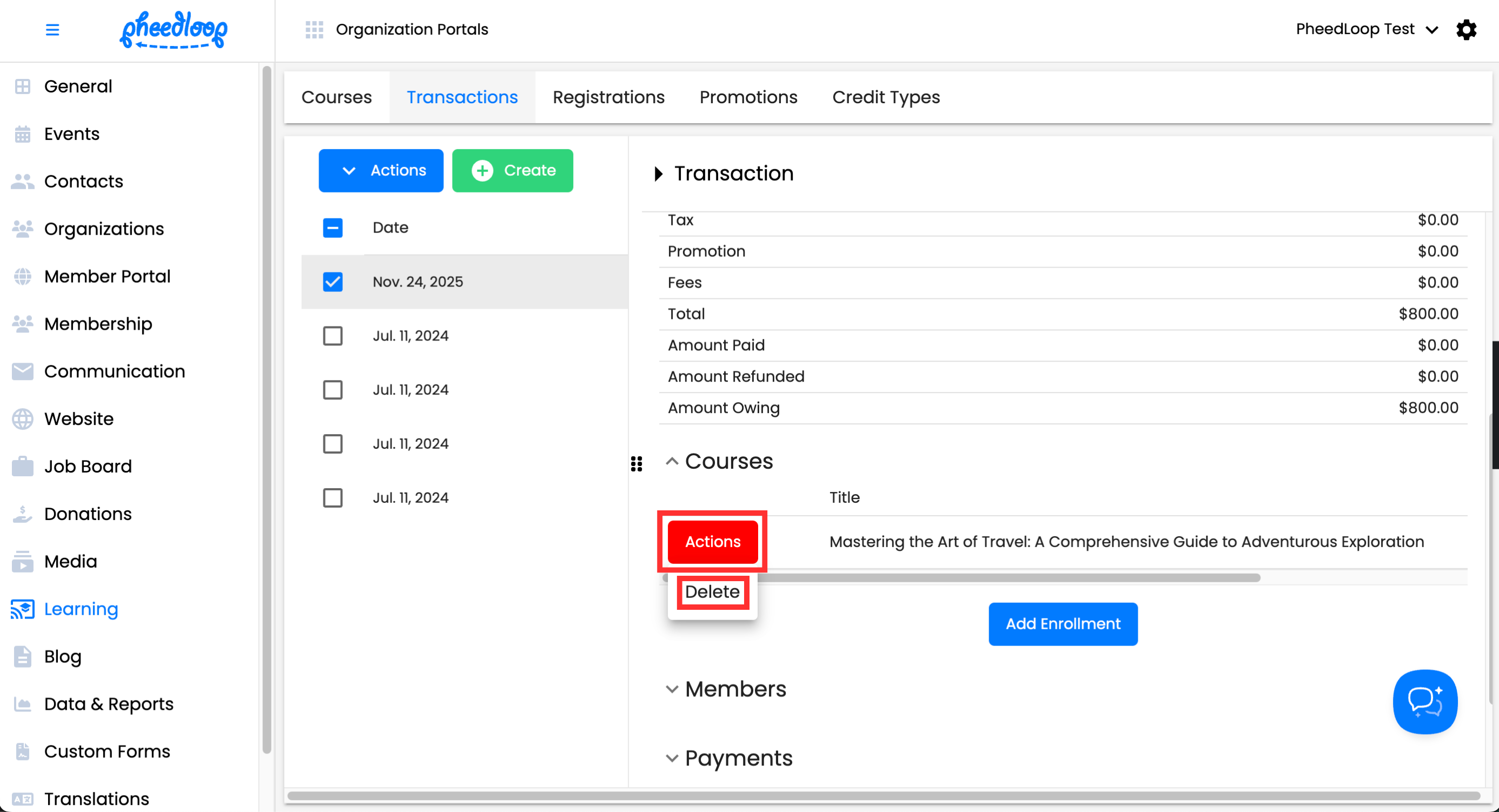Open the chat assistant bubble icon
The height and width of the screenshot is (812, 1499).
(1424, 702)
